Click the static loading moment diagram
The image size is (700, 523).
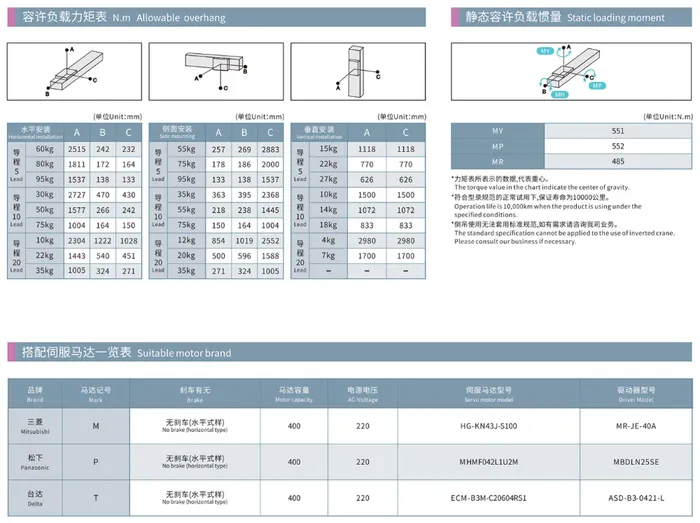coord(571,71)
